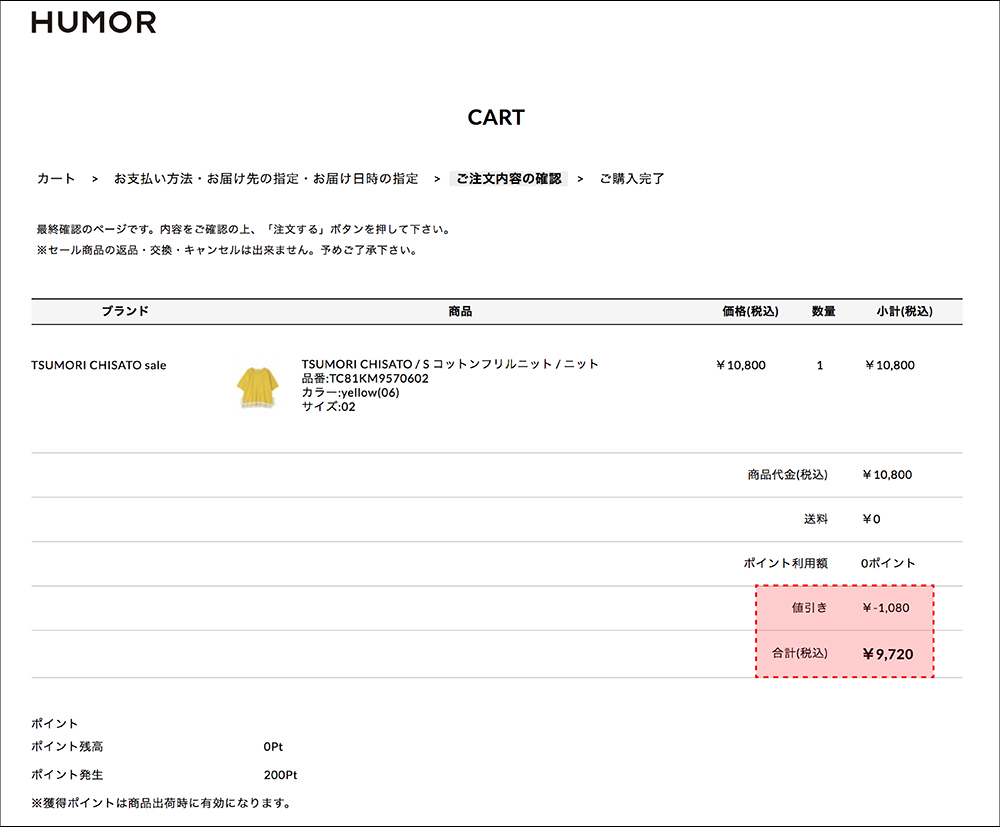Click the ご購入完了 step label
This screenshot has height=829, width=1000.
point(632,179)
